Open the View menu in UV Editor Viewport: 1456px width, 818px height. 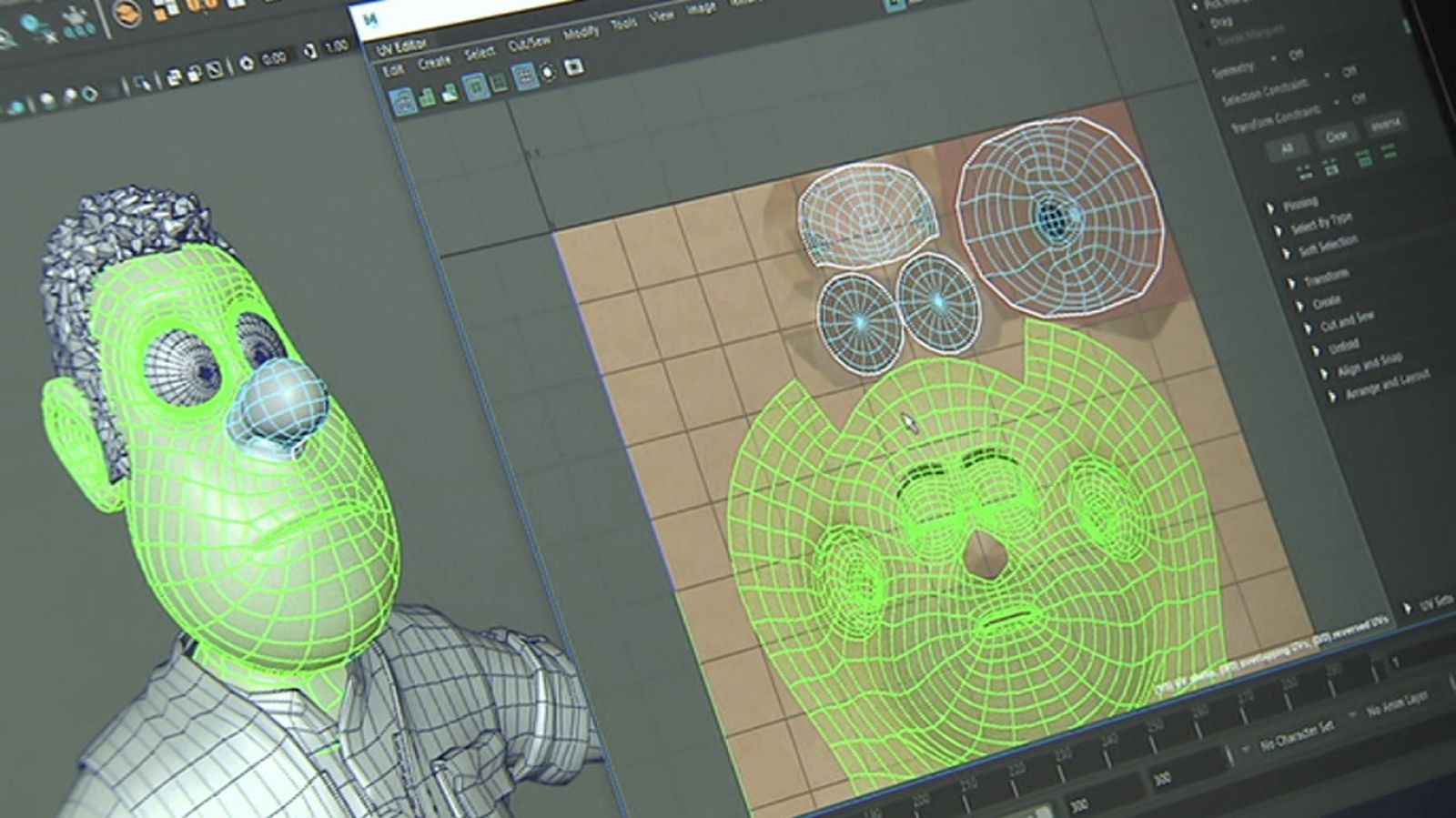(x=662, y=16)
